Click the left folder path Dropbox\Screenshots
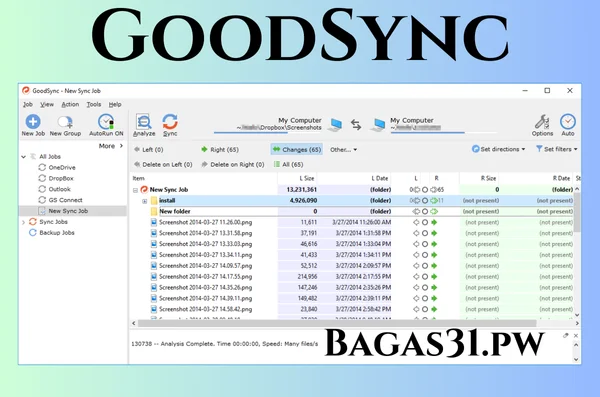The width and height of the screenshot is (600, 397). tap(279, 127)
